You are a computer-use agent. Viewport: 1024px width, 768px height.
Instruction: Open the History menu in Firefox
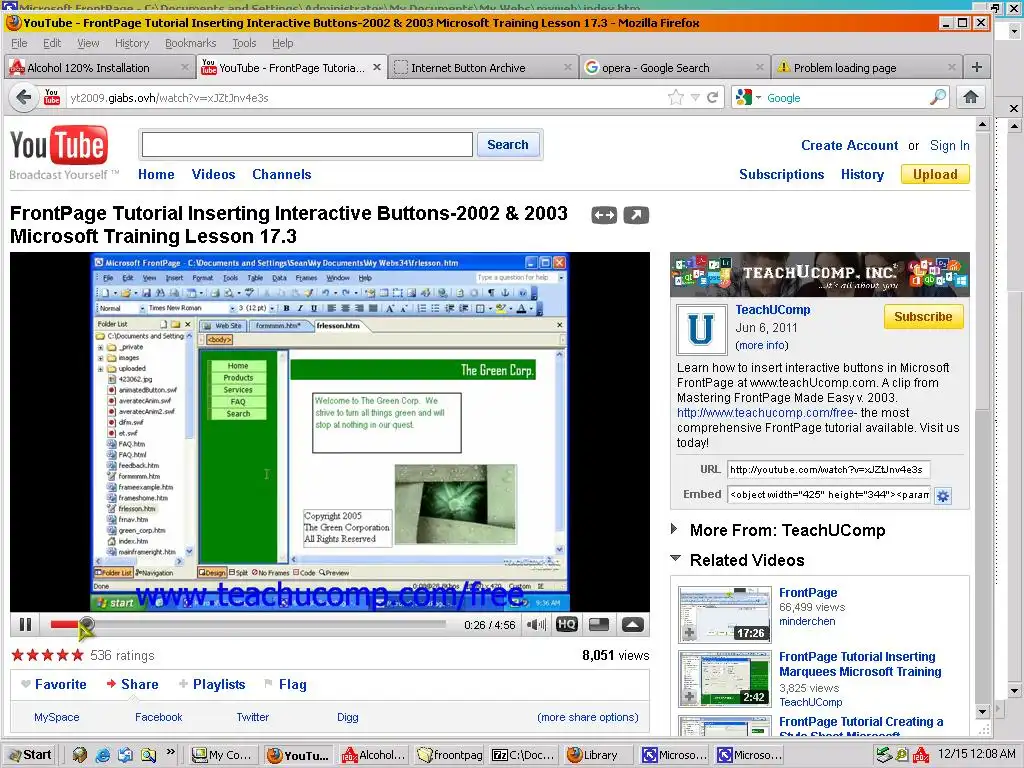click(x=132, y=43)
